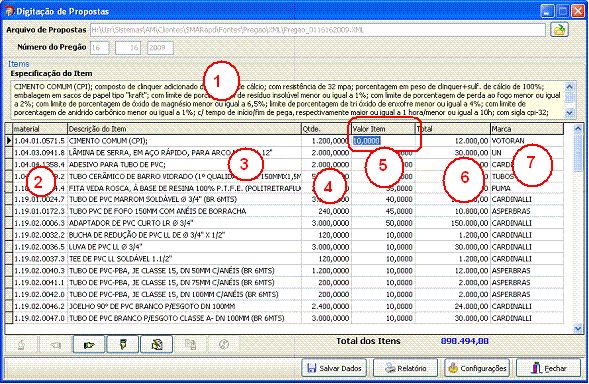Click the Fechar button
Viewport: 589px width, 384px height.
point(548,368)
